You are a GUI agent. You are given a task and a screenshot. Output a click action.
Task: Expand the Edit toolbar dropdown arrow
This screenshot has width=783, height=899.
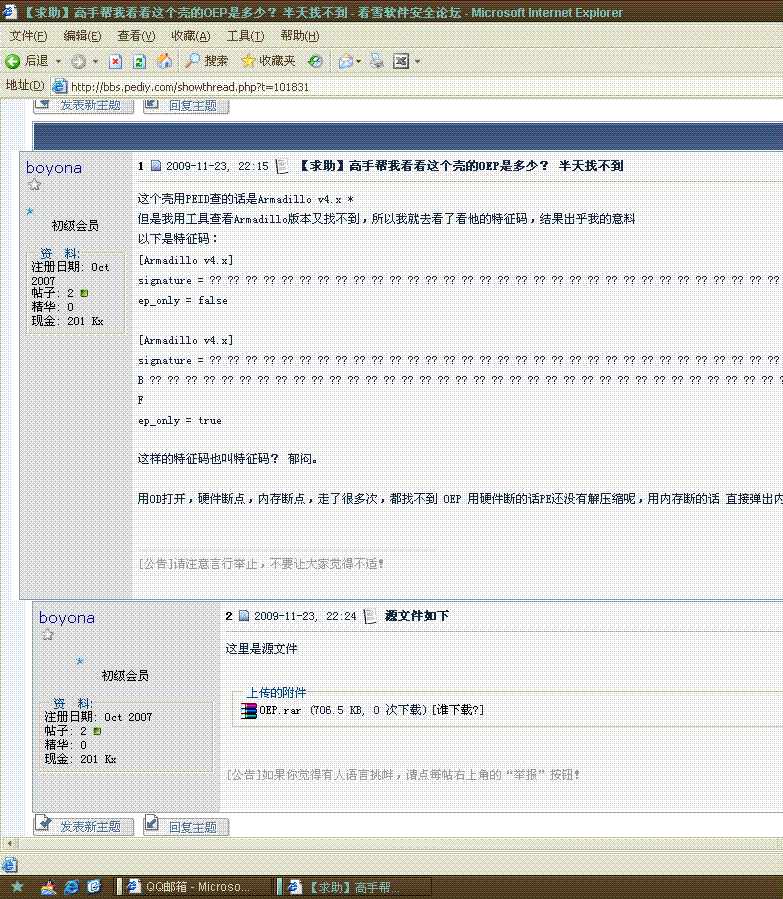pos(417,61)
